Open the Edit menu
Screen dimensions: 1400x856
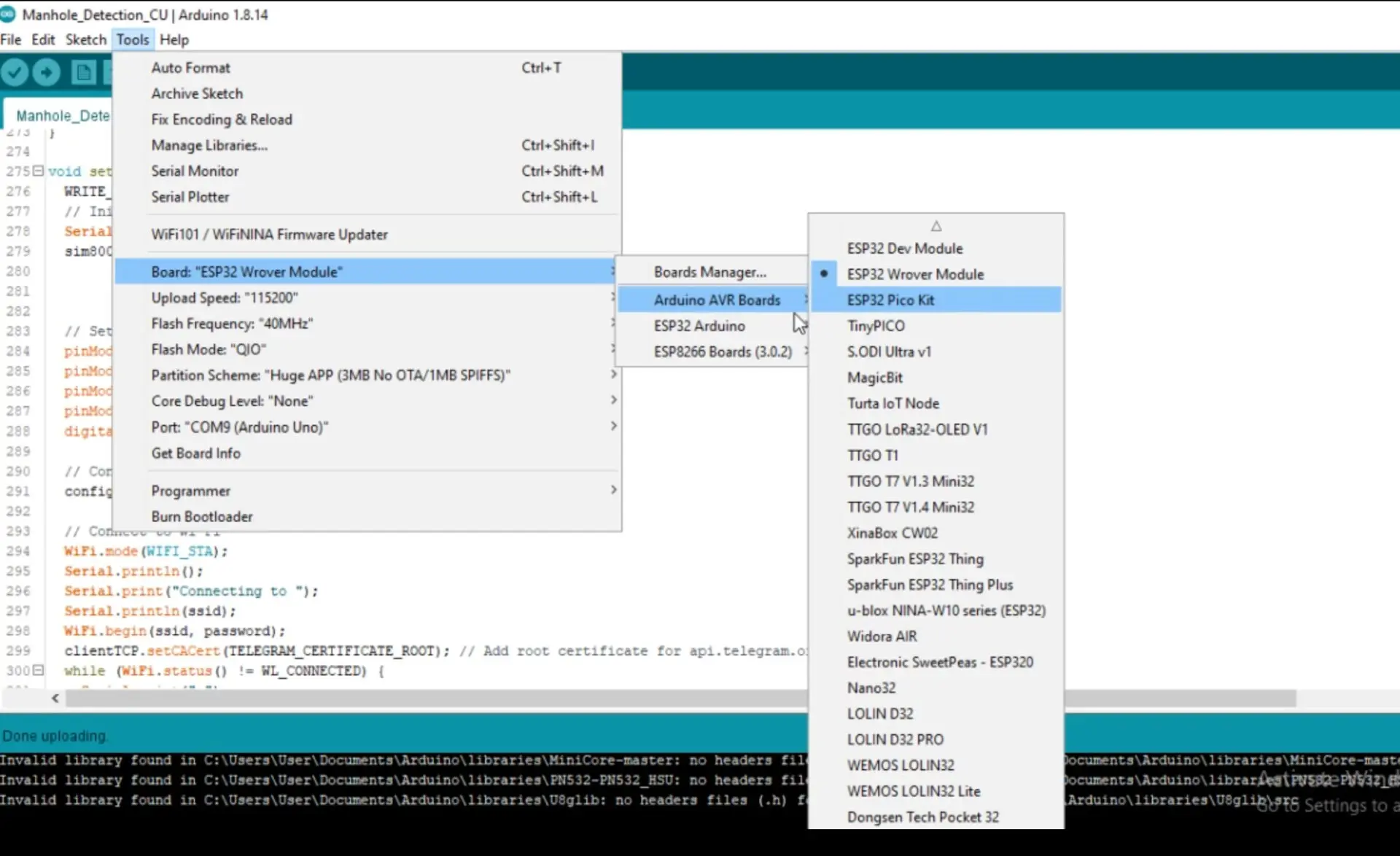pos(43,39)
